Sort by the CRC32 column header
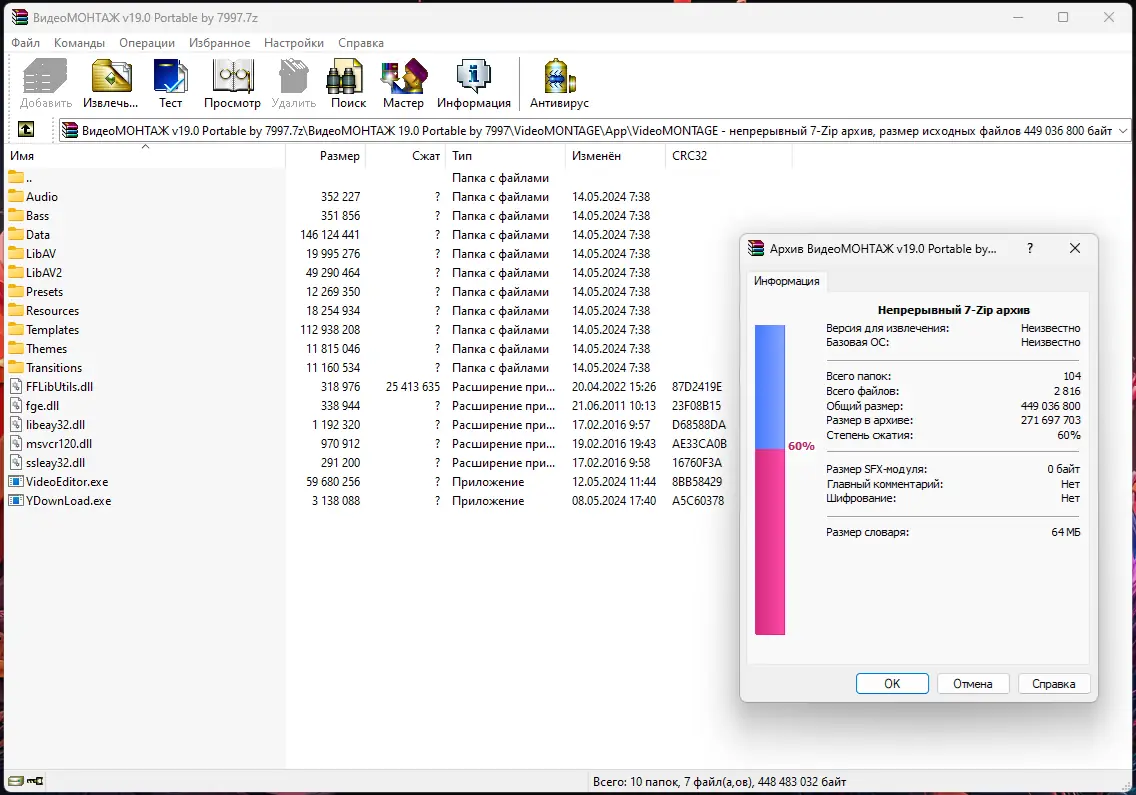 coord(728,155)
